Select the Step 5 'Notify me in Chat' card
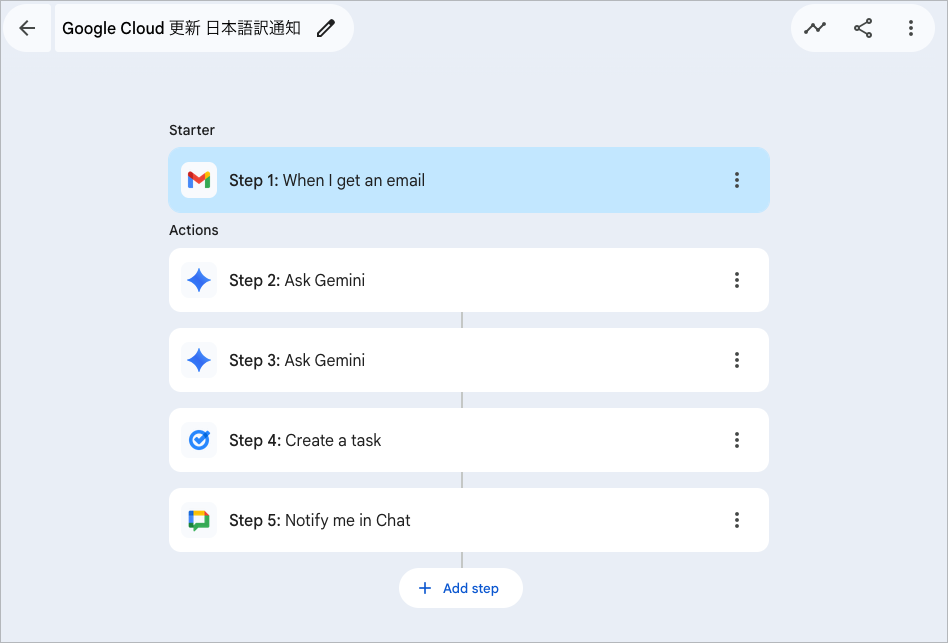The width and height of the screenshot is (948, 643). click(469, 520)
